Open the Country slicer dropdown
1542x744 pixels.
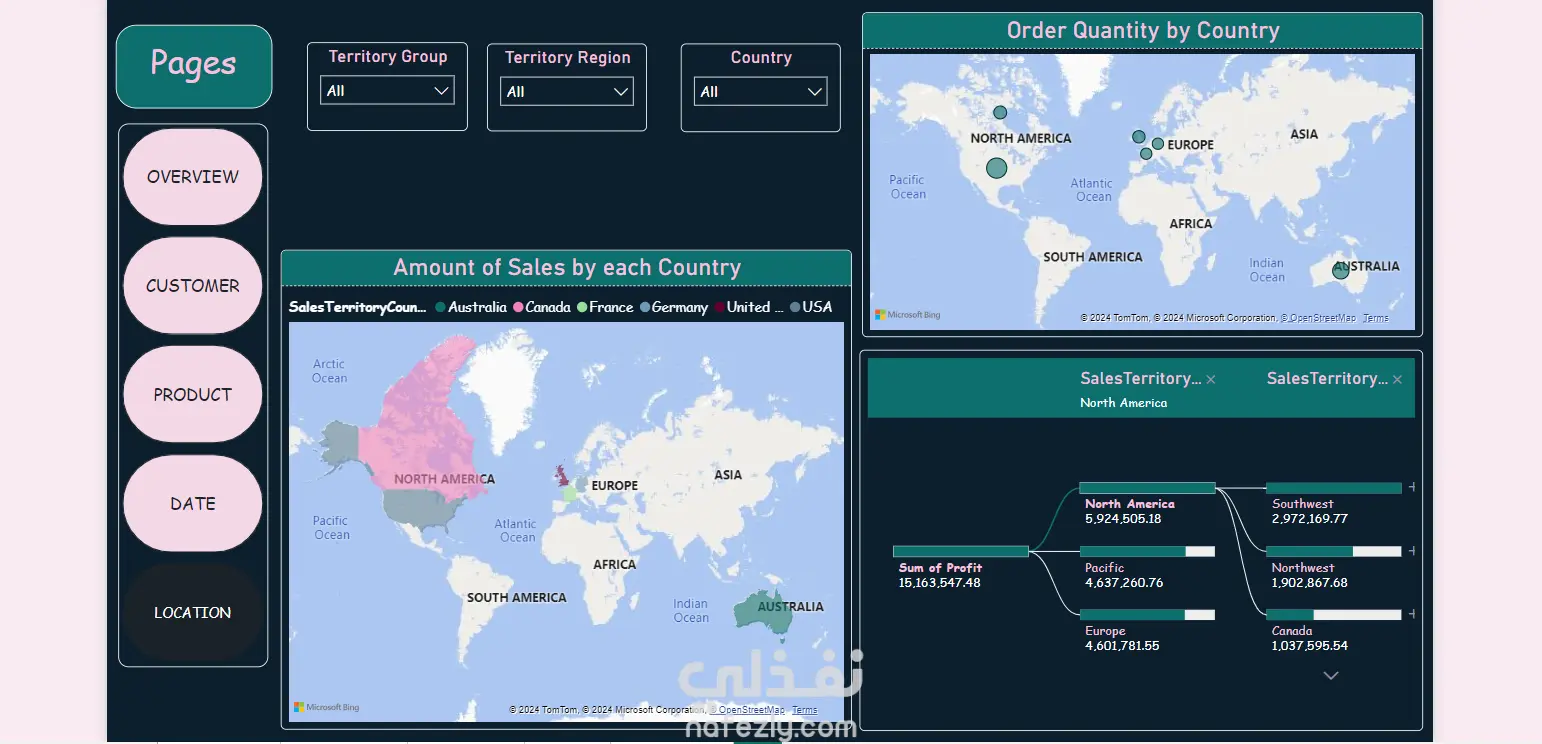[x=760, y=92]
